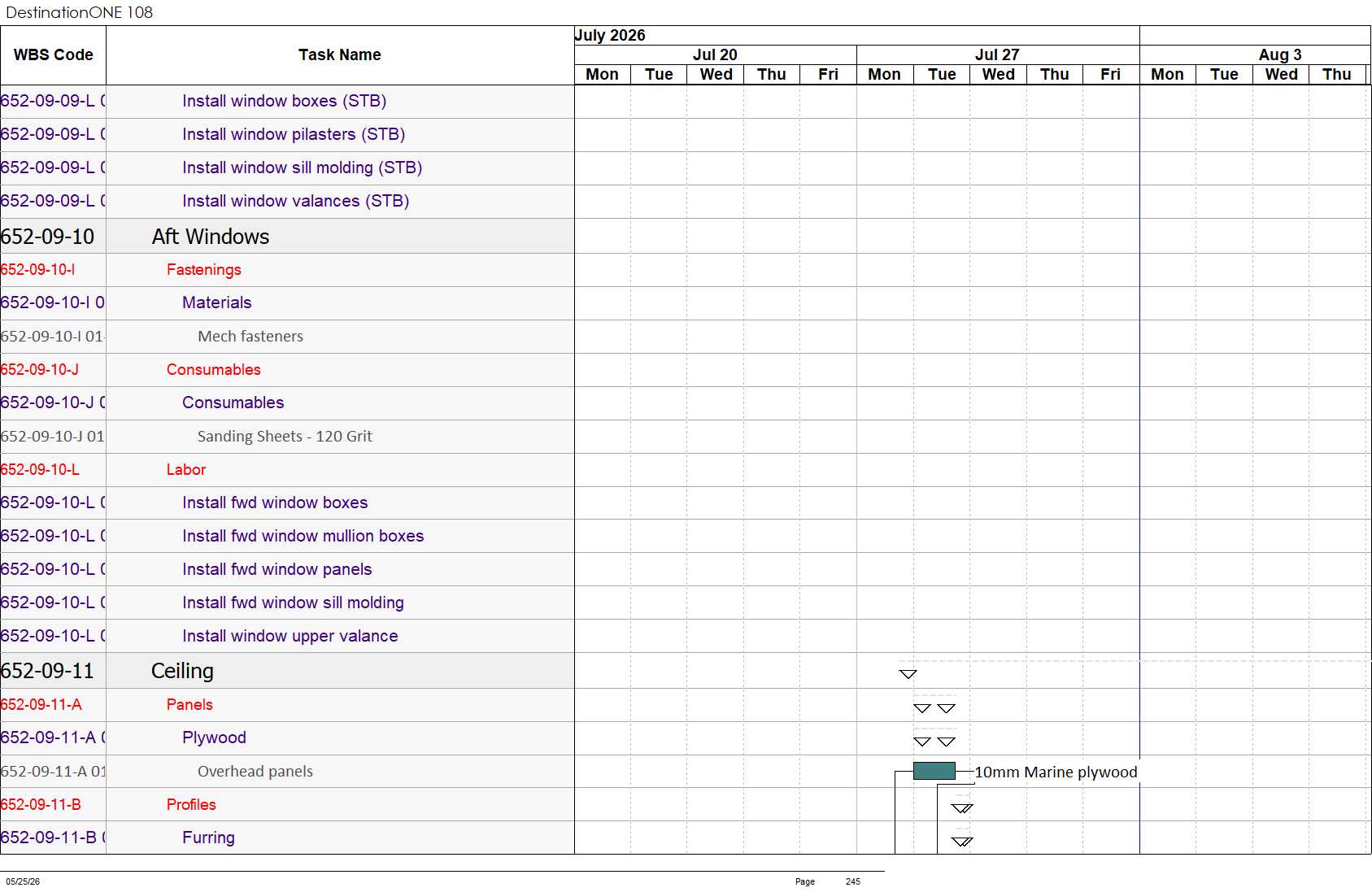Click WBS code 652-09-11-B in red
The height and width of the screenshot is (892, 1372).
click(41, 804)
